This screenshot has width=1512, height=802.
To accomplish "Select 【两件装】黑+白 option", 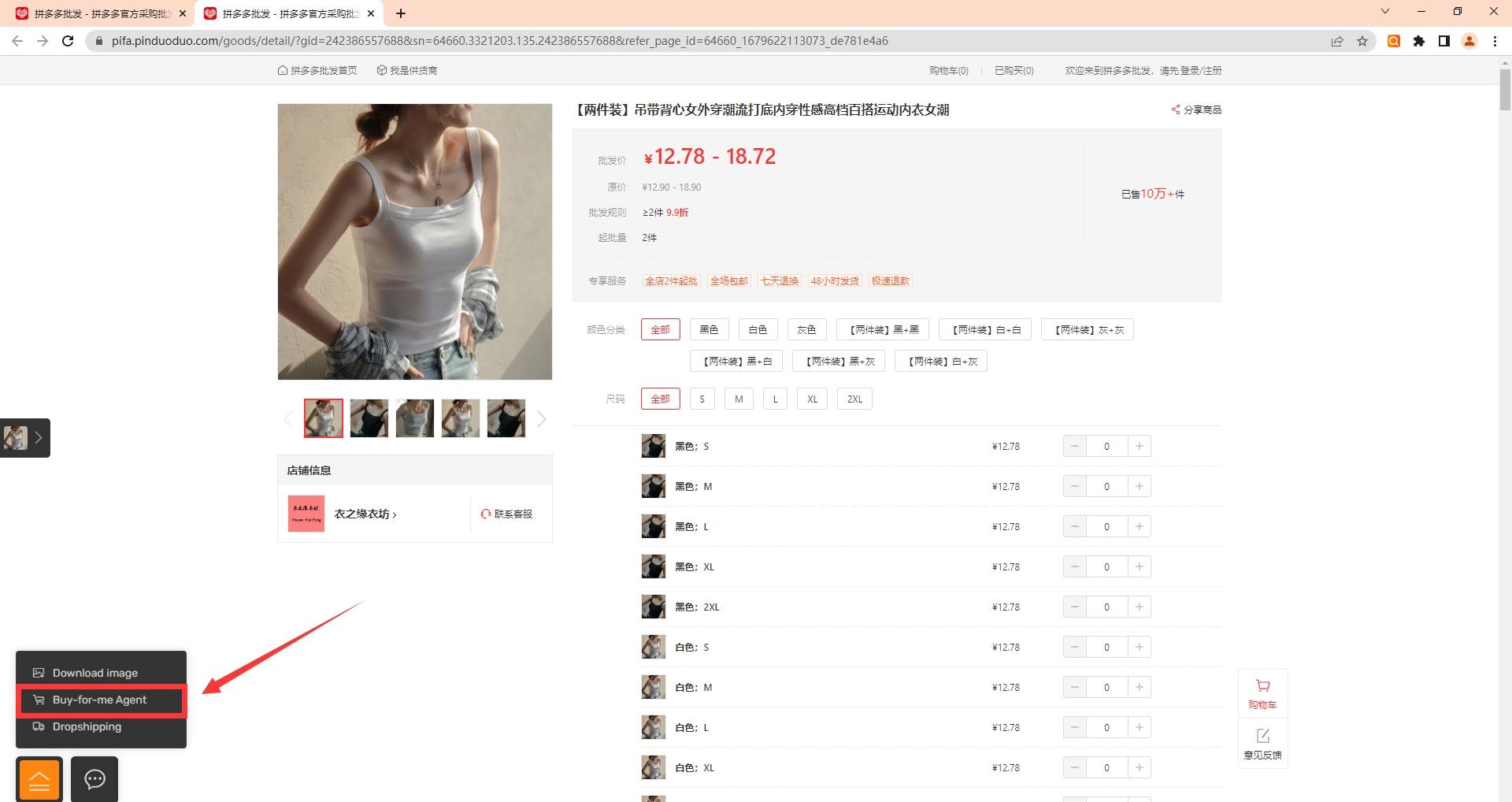I will click(x=736, y=361).
